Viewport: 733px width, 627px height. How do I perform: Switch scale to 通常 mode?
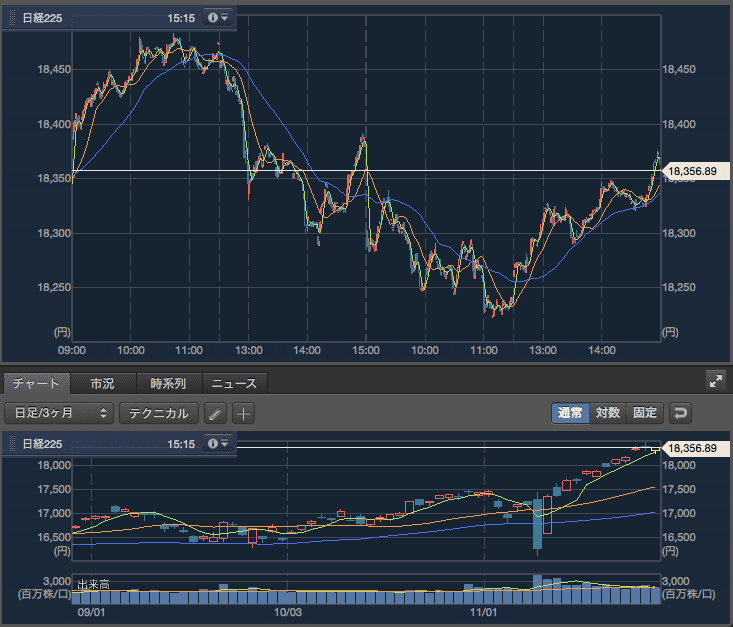[570, 413]
